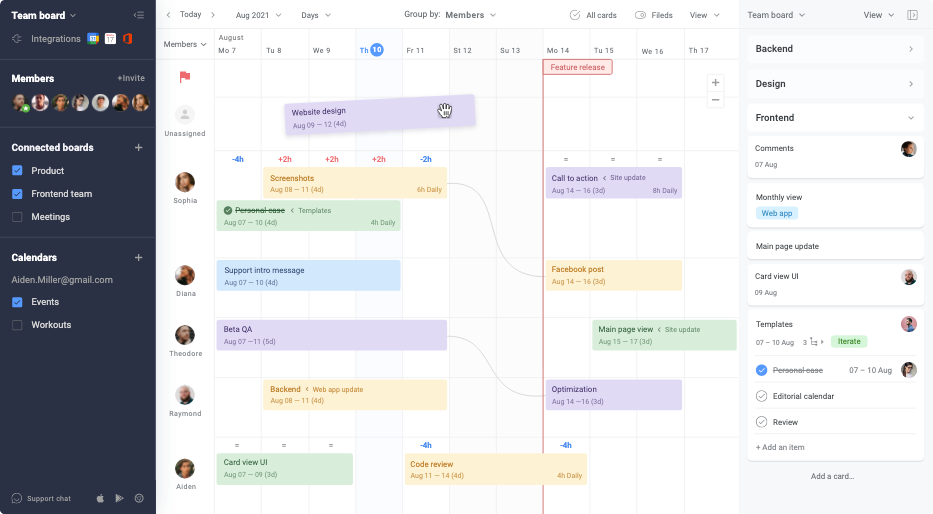Open Members column header dropdown

tap(185, 44)
